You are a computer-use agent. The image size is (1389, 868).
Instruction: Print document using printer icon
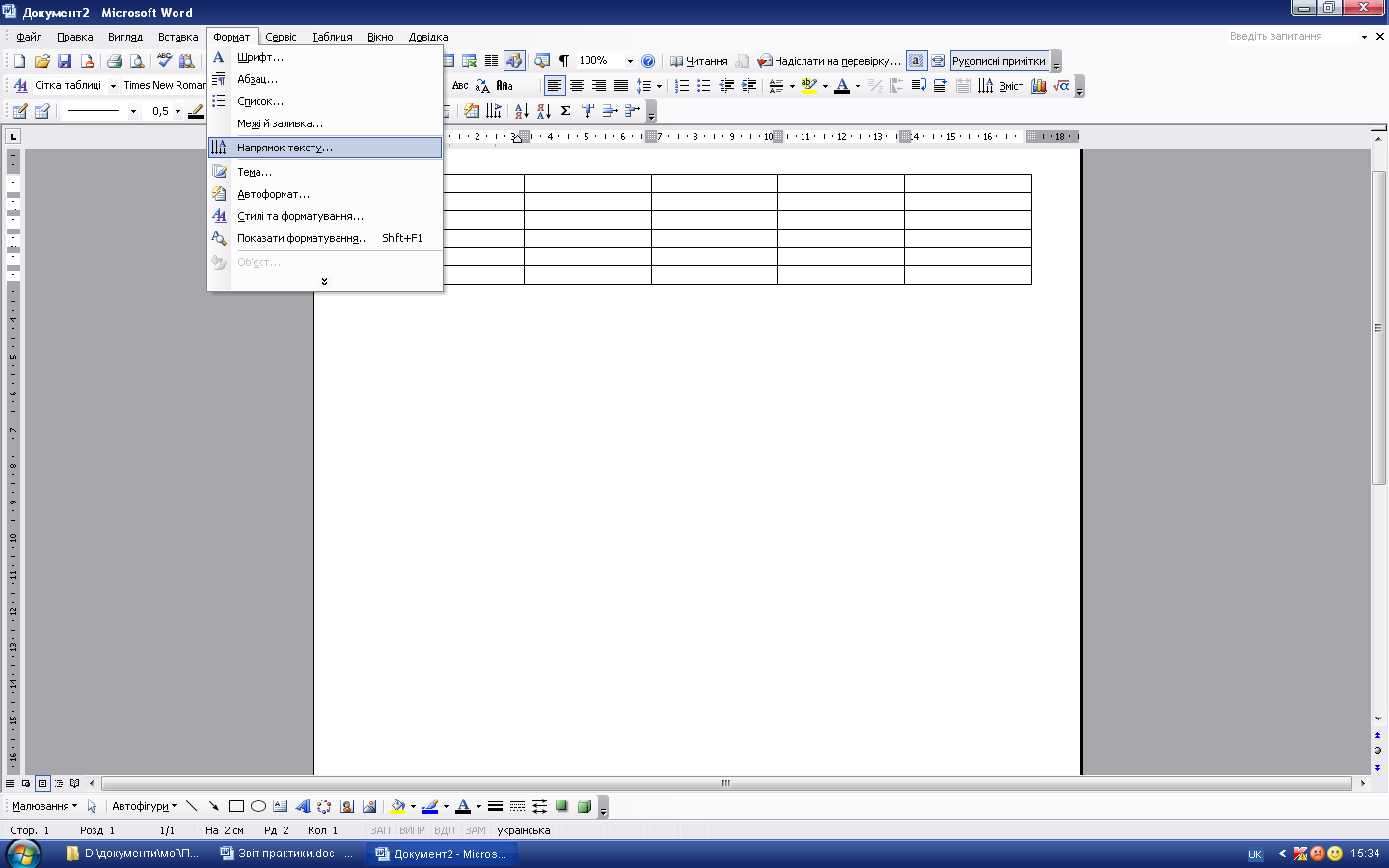[114, 61]
